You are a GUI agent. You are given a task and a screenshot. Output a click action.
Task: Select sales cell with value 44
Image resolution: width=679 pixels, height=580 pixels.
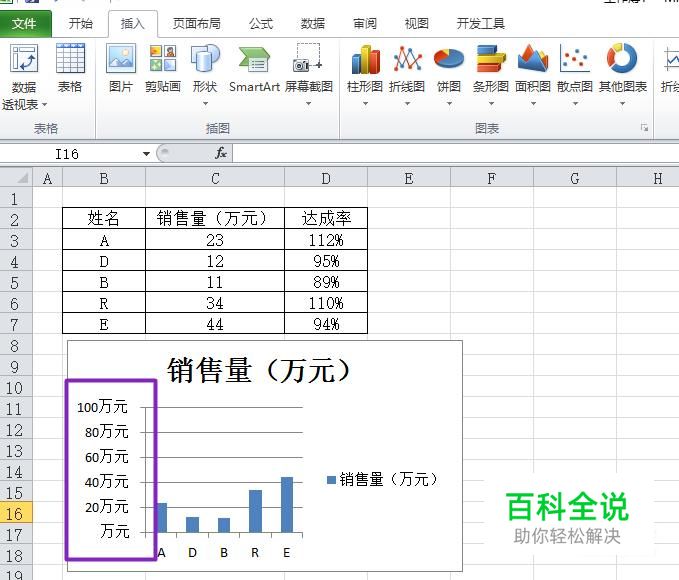coord(215,324)
